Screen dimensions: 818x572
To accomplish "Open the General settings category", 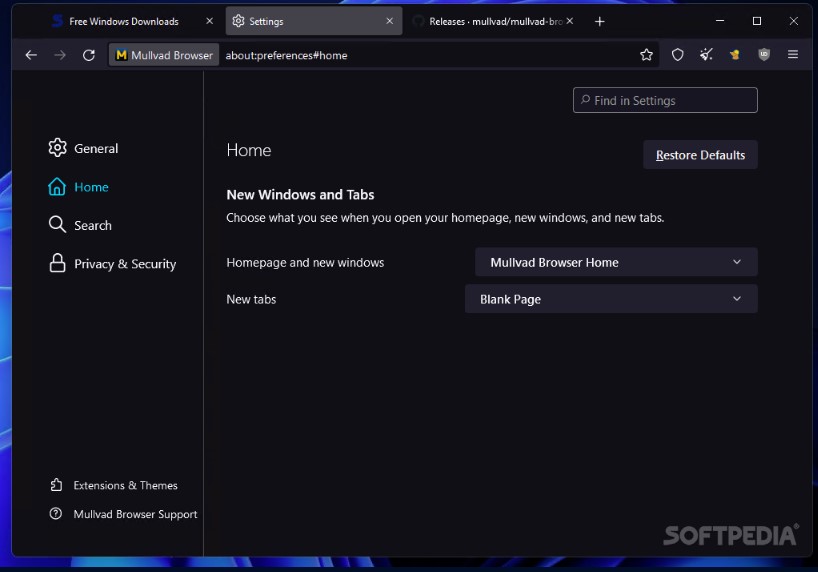I will (x=83, y=148).
